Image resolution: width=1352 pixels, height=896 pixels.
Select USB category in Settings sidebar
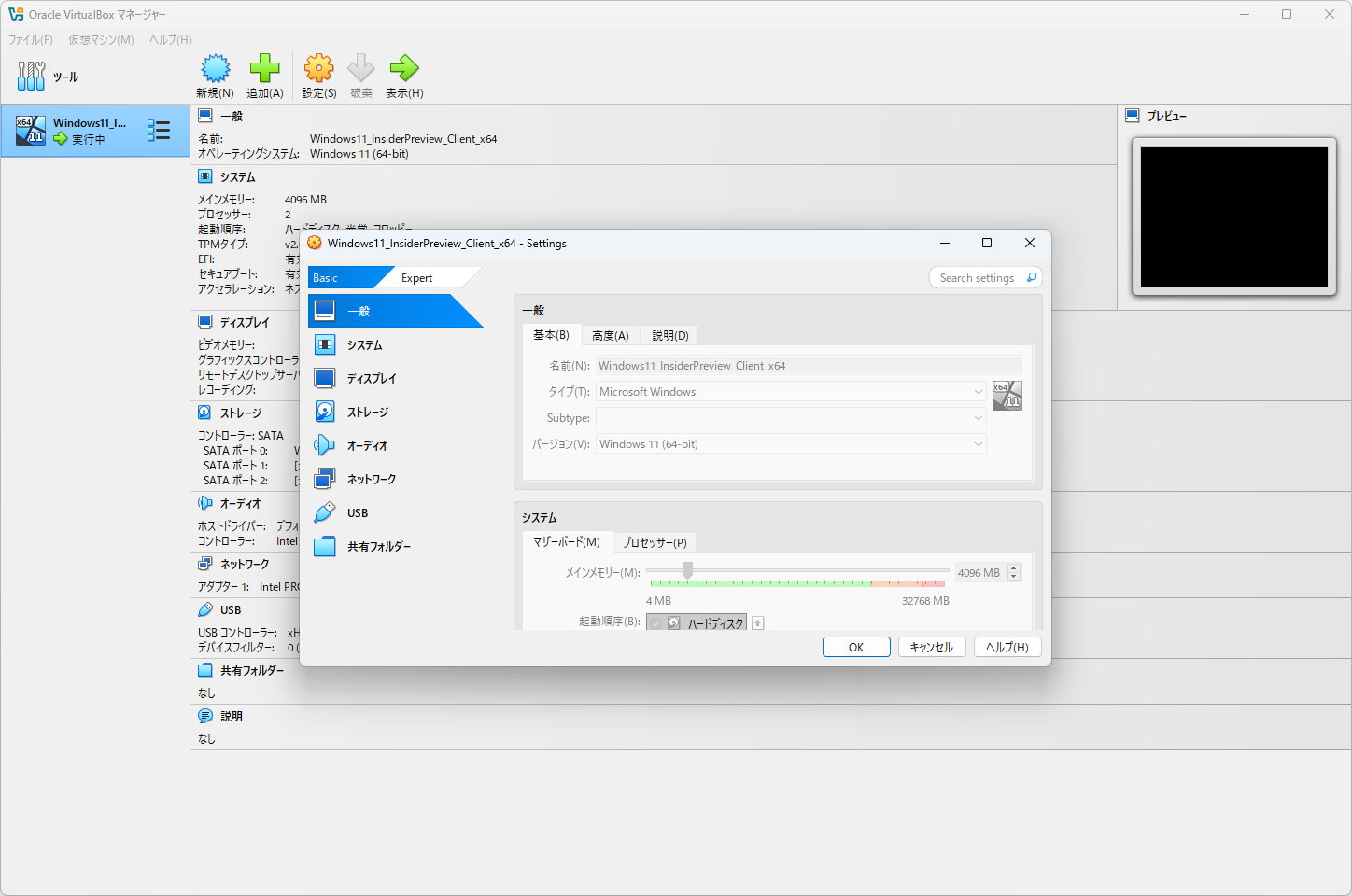tap(395, 512)
